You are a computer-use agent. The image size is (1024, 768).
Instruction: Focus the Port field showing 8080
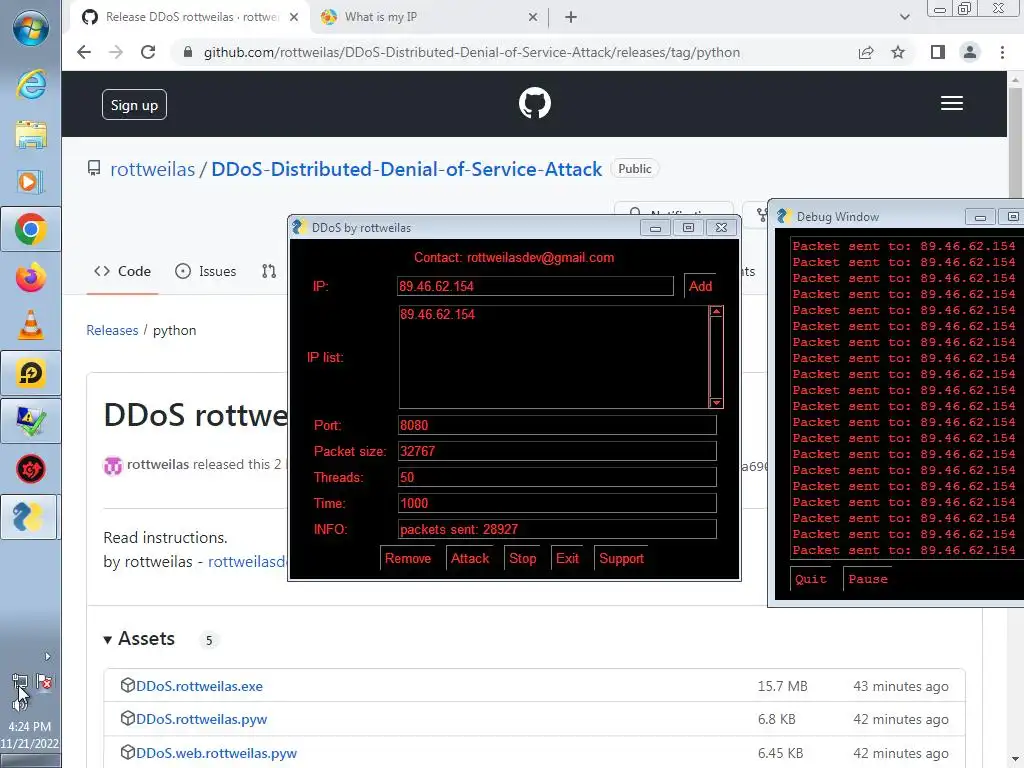click(x=557, y=425)
